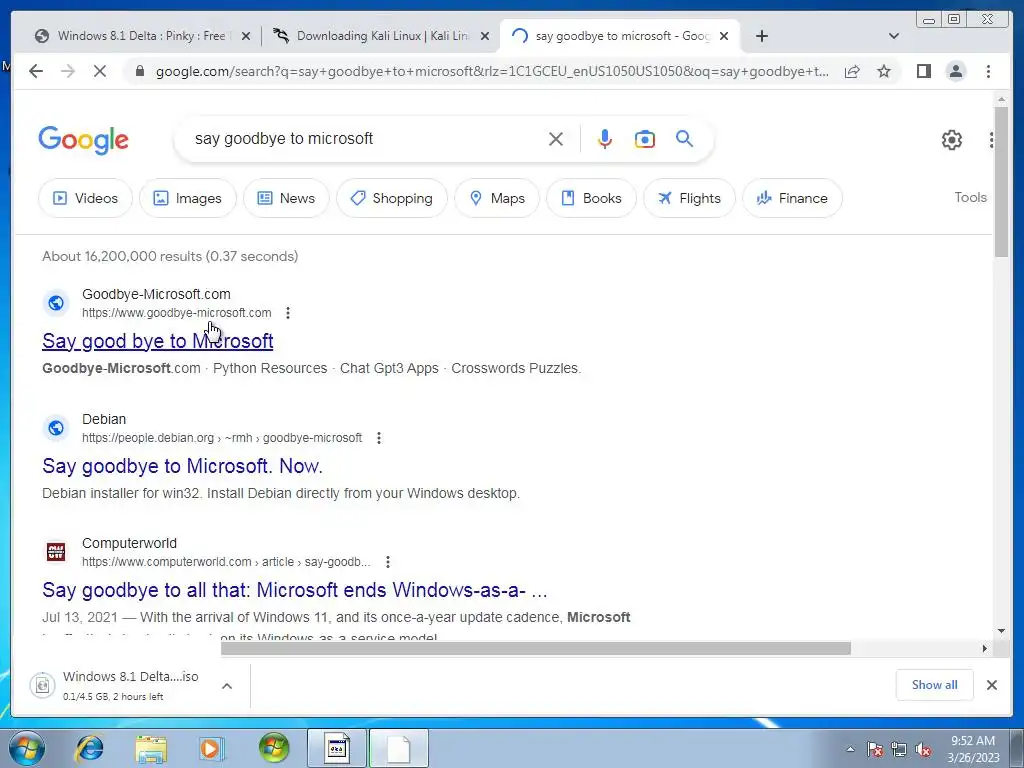The image size is (1024, 768).
Task: Open Computerworld Windows-as-a-service article link
Action: [295, 590]
